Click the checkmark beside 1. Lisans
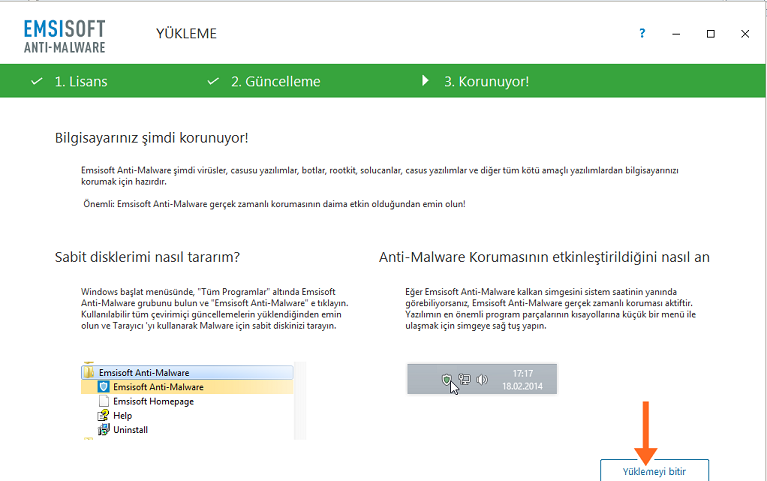 [x=37, y=81]
